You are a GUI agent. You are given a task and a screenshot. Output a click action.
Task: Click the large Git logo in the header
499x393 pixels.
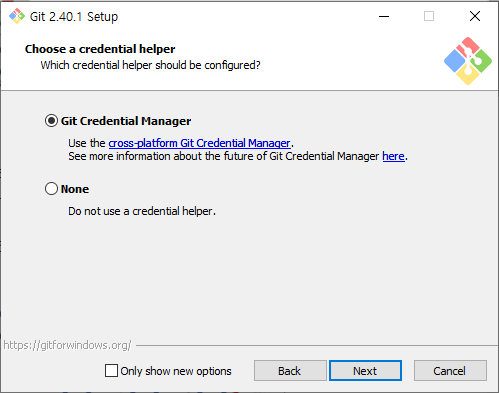click(x=468, y=61)
